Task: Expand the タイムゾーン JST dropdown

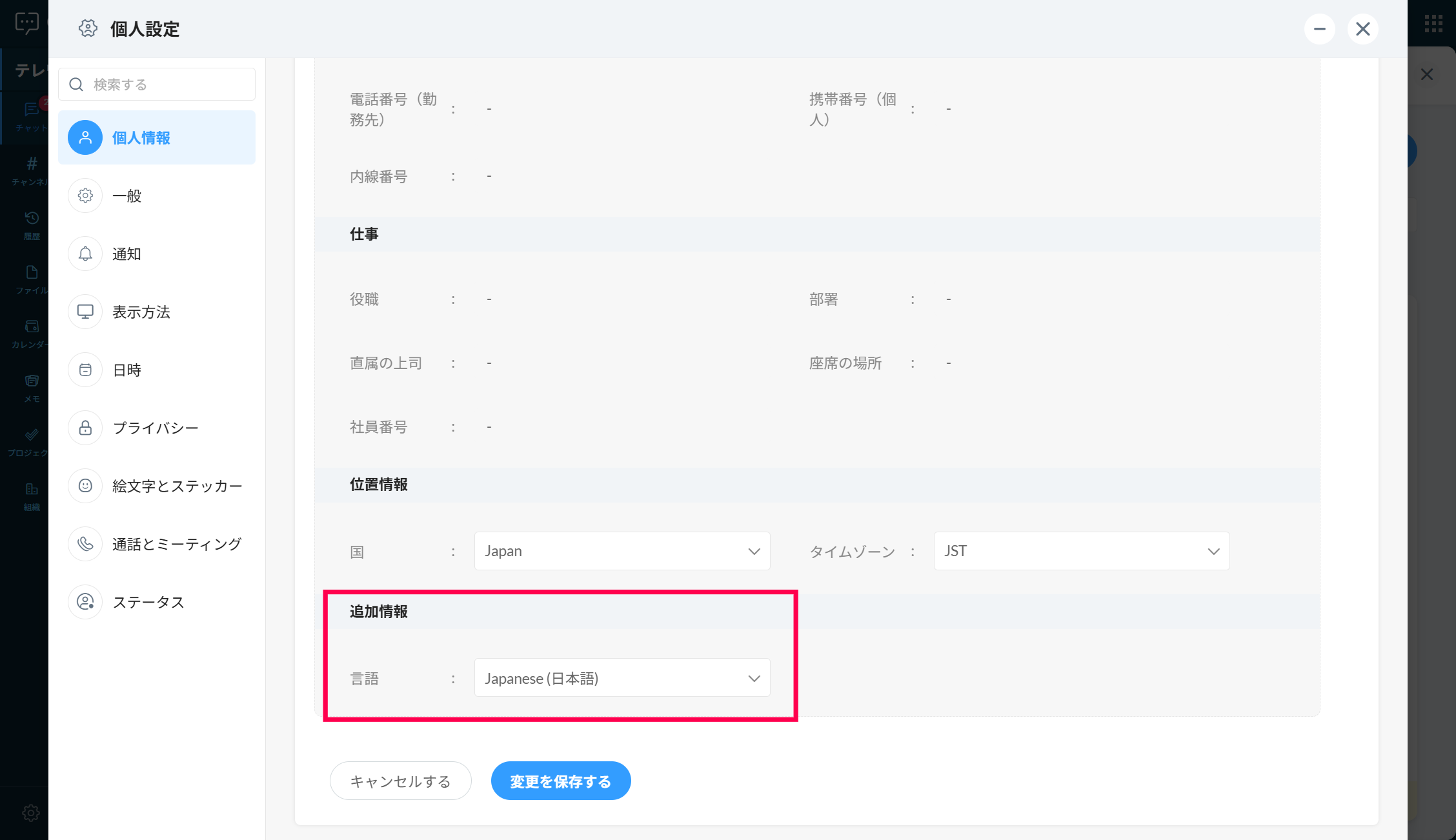Action: tap(1081, 551)
